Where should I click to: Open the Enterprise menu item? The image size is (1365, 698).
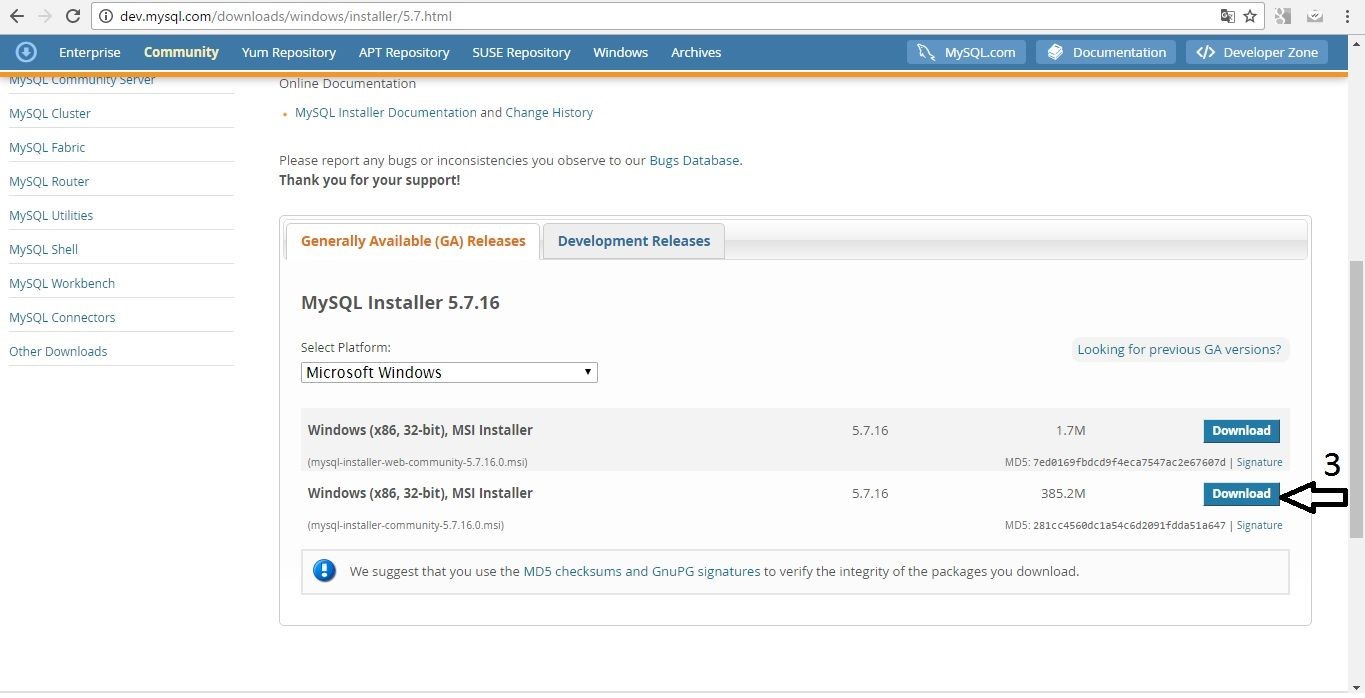89,52
